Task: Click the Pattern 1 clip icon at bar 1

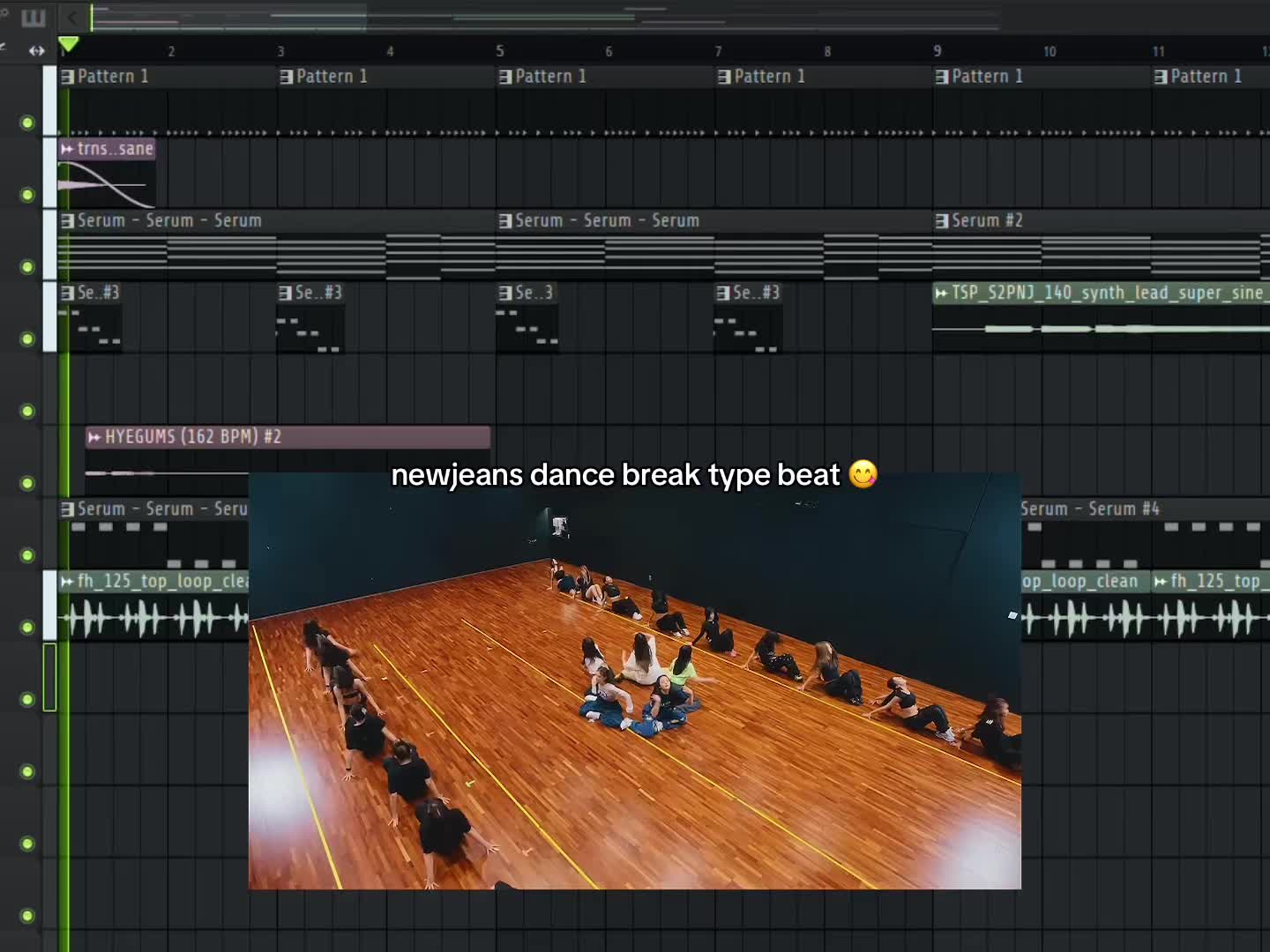Action: point(68,77)
